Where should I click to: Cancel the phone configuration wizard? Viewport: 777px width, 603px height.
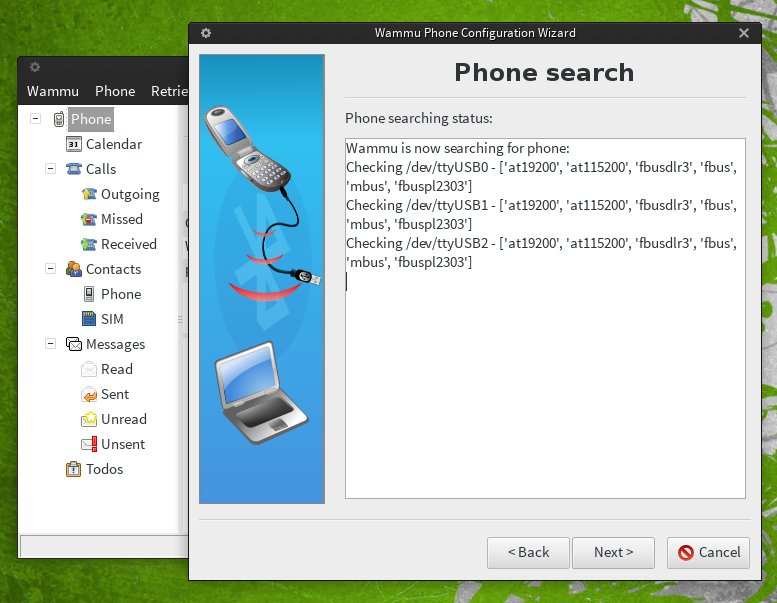pyautogui.click(x=708, y=552)
